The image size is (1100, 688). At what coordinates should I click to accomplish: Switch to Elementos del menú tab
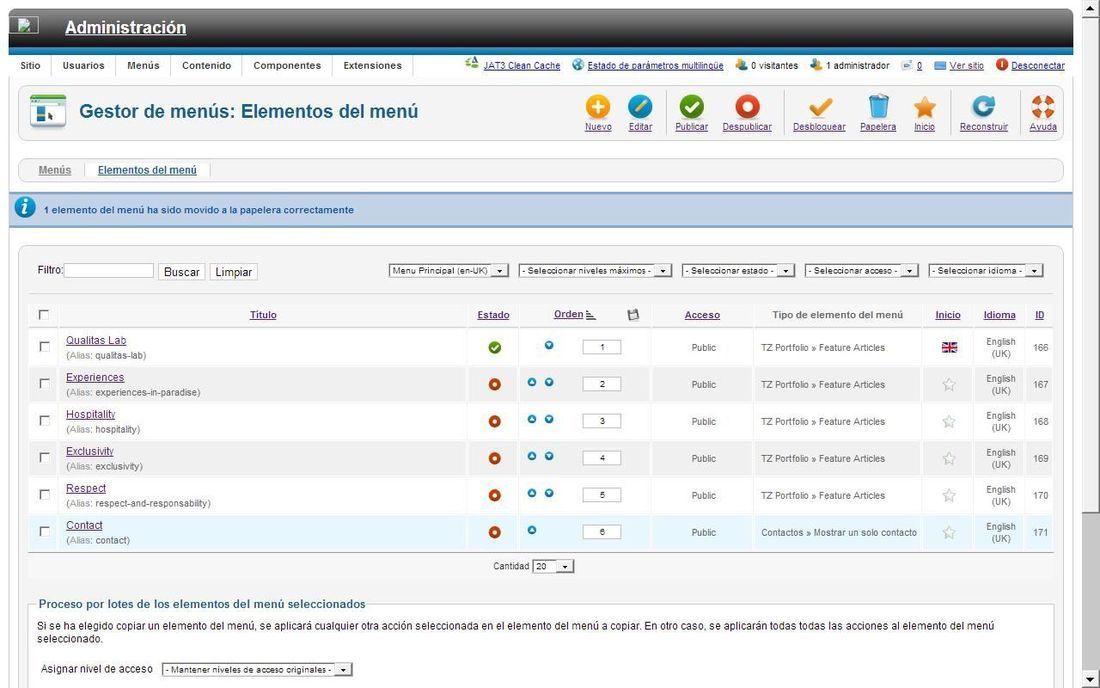147,170
